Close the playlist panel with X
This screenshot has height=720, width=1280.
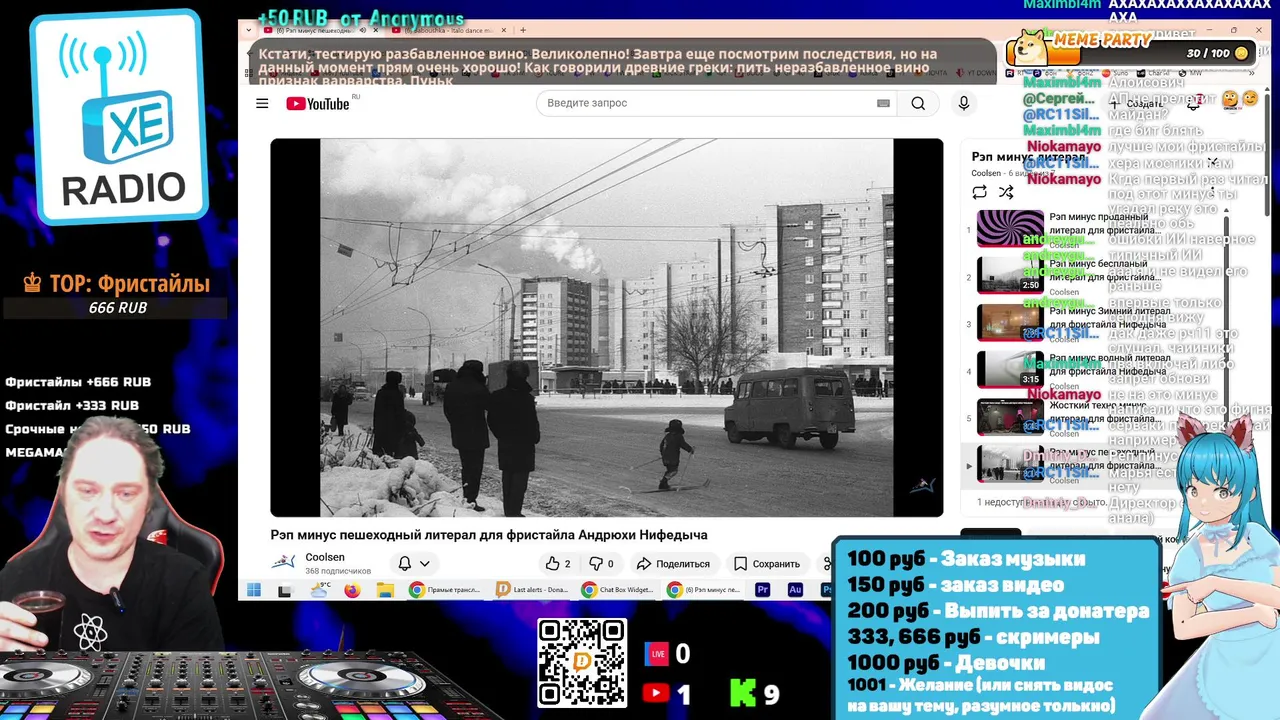(x=1213, y=162)
